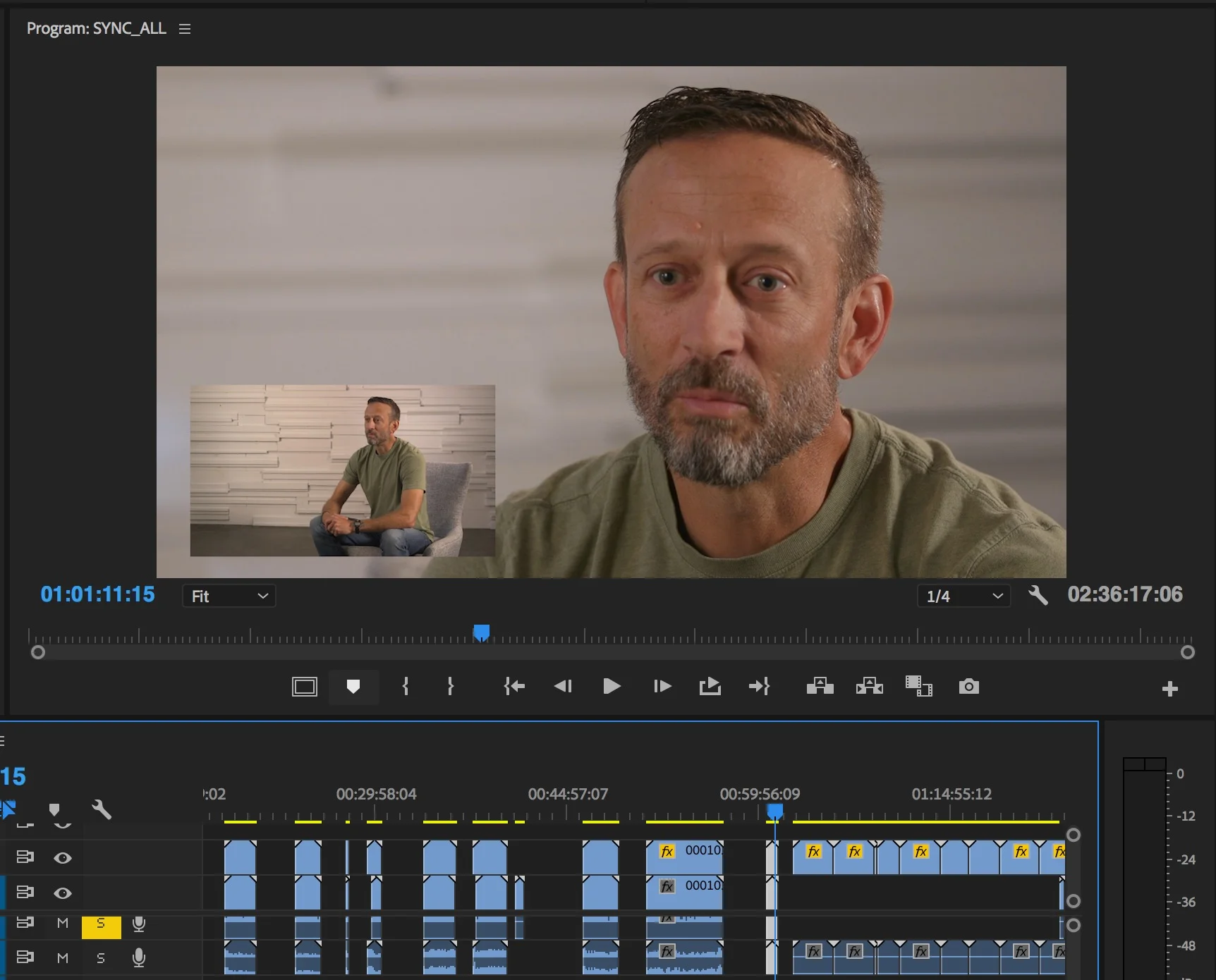This screenshot has width=1216, height=980.
Task: Step back one frame
Action: point(563,687)
